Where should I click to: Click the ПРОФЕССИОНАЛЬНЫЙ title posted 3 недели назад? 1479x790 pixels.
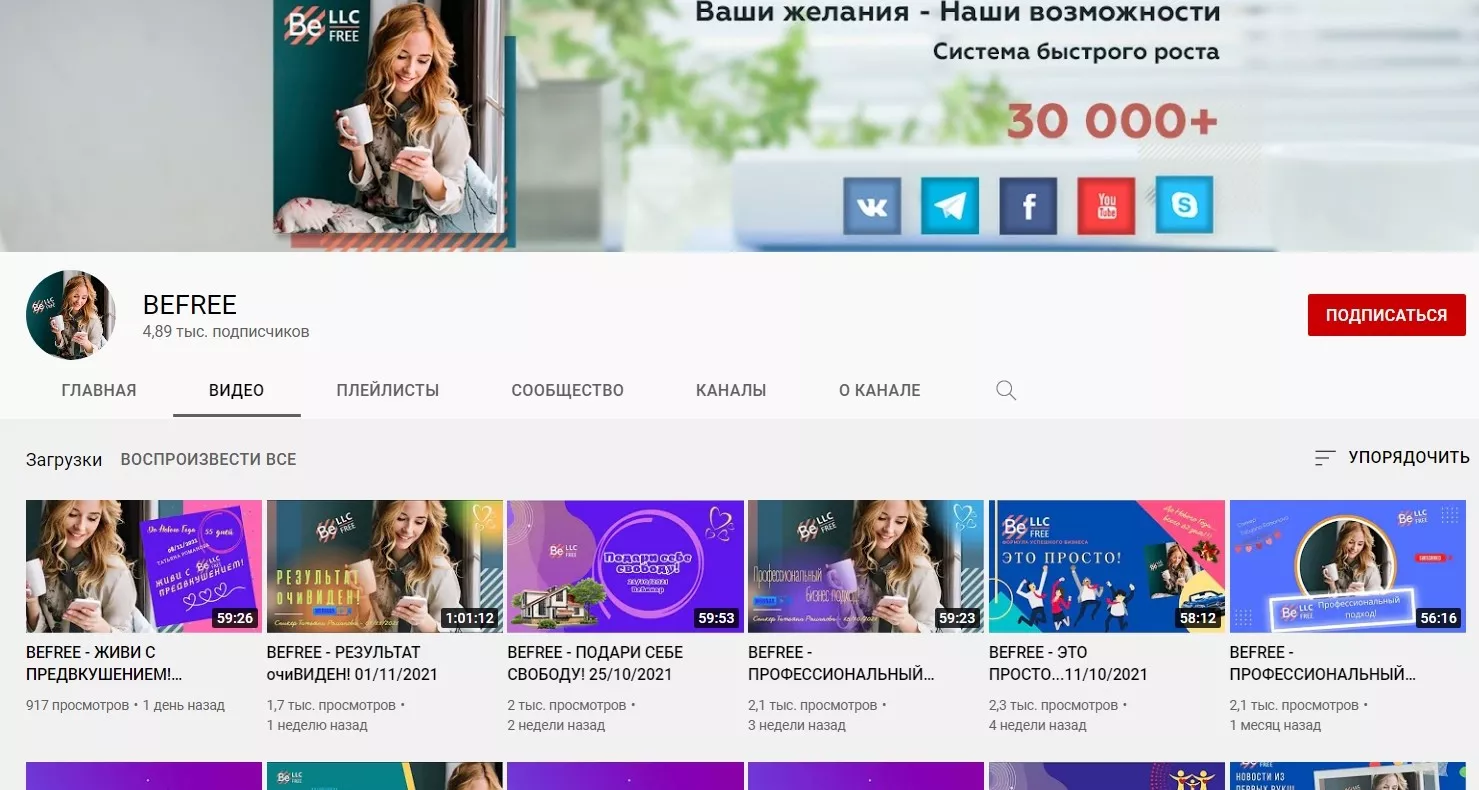point(841,663)
